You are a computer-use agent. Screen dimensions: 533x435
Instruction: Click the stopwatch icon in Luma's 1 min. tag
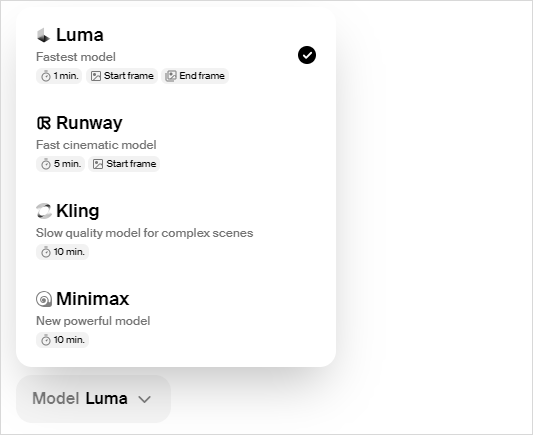[46, 76]
